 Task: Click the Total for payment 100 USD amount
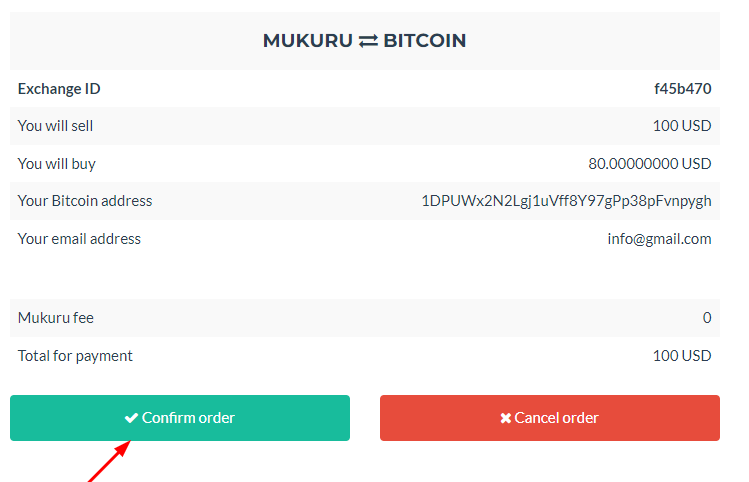point(682,356)
